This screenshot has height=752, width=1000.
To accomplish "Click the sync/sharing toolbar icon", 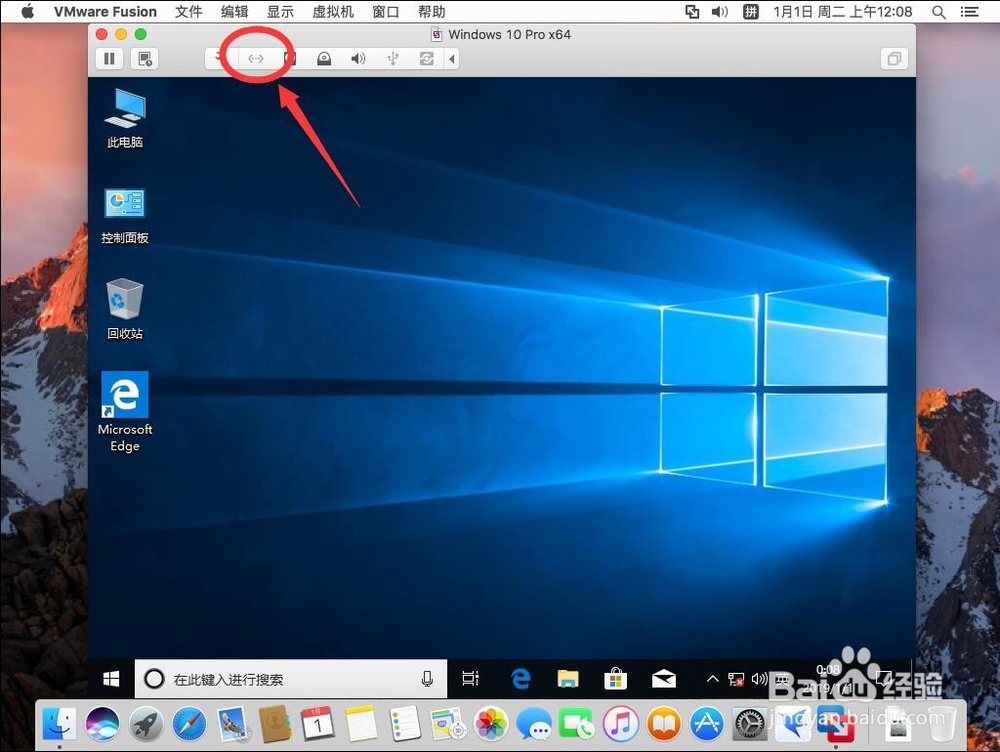I will pyautogui.click(x=427, y=59).
